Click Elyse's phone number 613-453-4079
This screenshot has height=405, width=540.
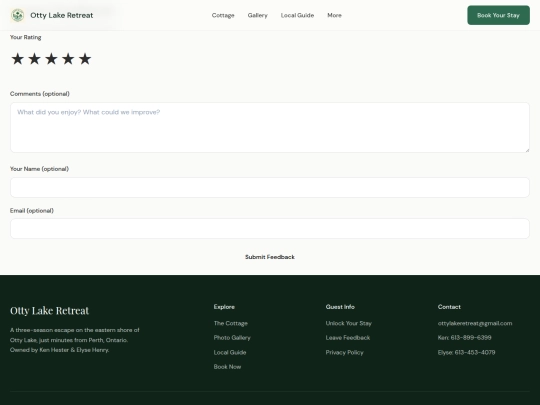(x=466, y=352)
